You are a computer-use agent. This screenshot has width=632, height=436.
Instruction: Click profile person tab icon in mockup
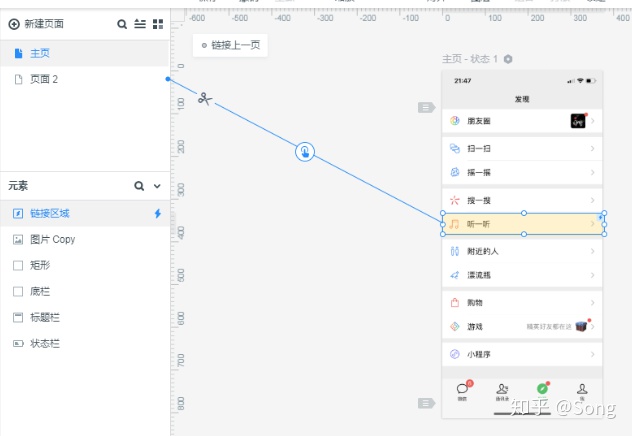point(582,389)
